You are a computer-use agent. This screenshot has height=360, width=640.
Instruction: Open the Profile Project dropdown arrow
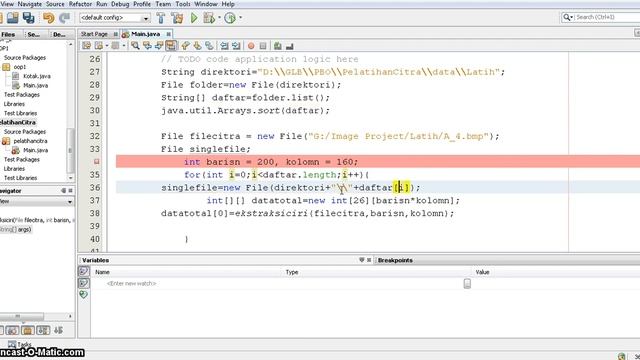point(240,18)
